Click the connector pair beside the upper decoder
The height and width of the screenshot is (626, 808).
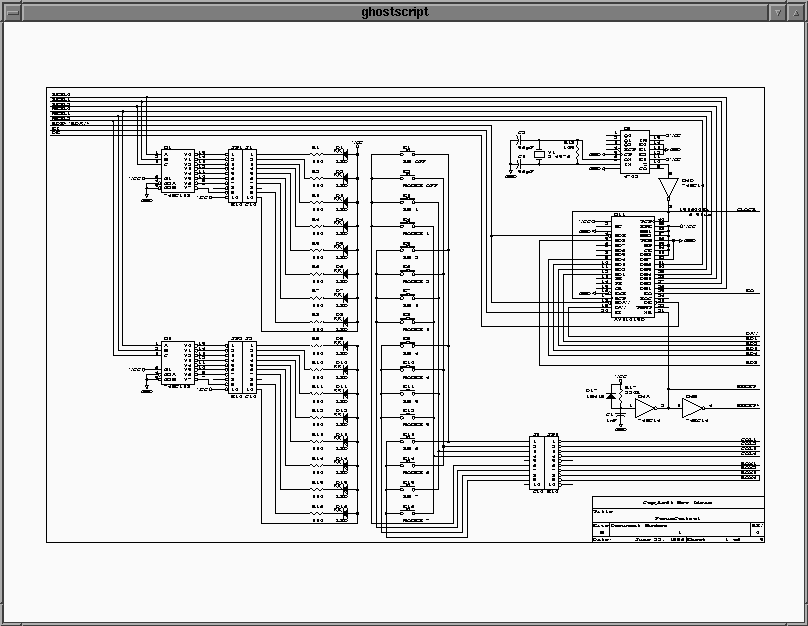242,177
